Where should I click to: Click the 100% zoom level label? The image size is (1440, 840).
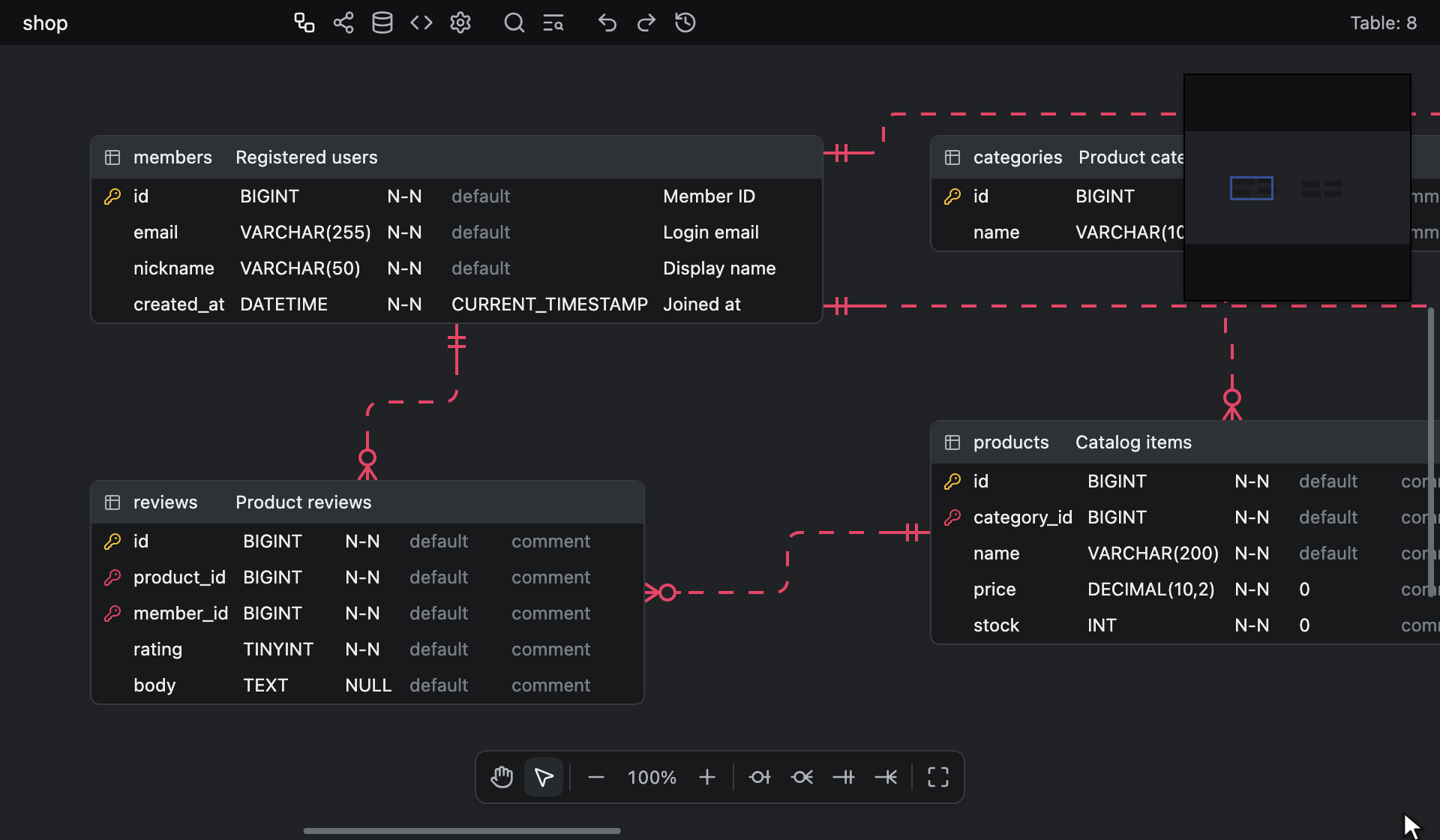coord(652,777)
